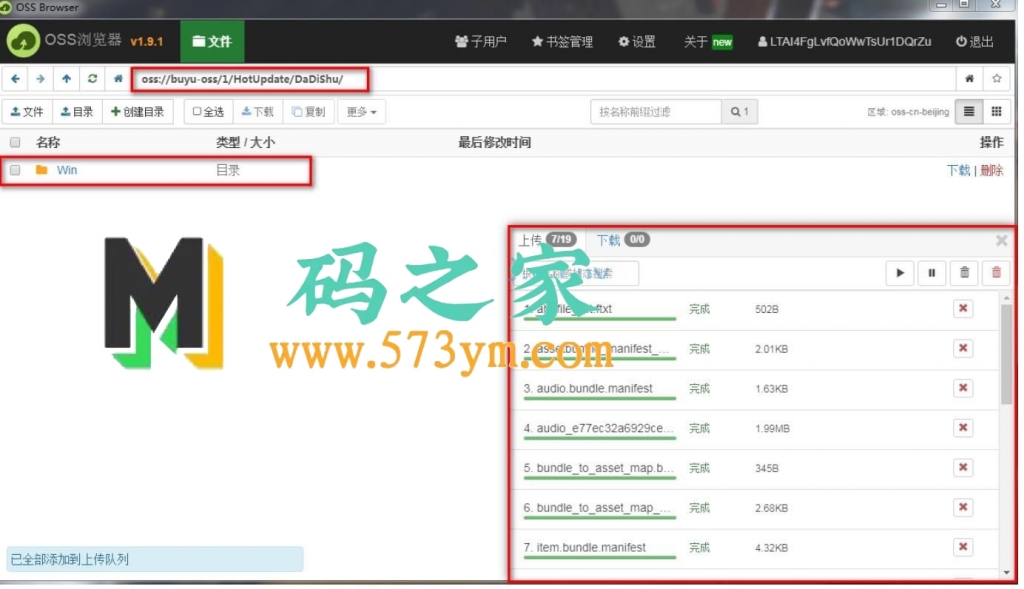Go back with the left arrow
Screen dimensions: 1024x589
16,79
